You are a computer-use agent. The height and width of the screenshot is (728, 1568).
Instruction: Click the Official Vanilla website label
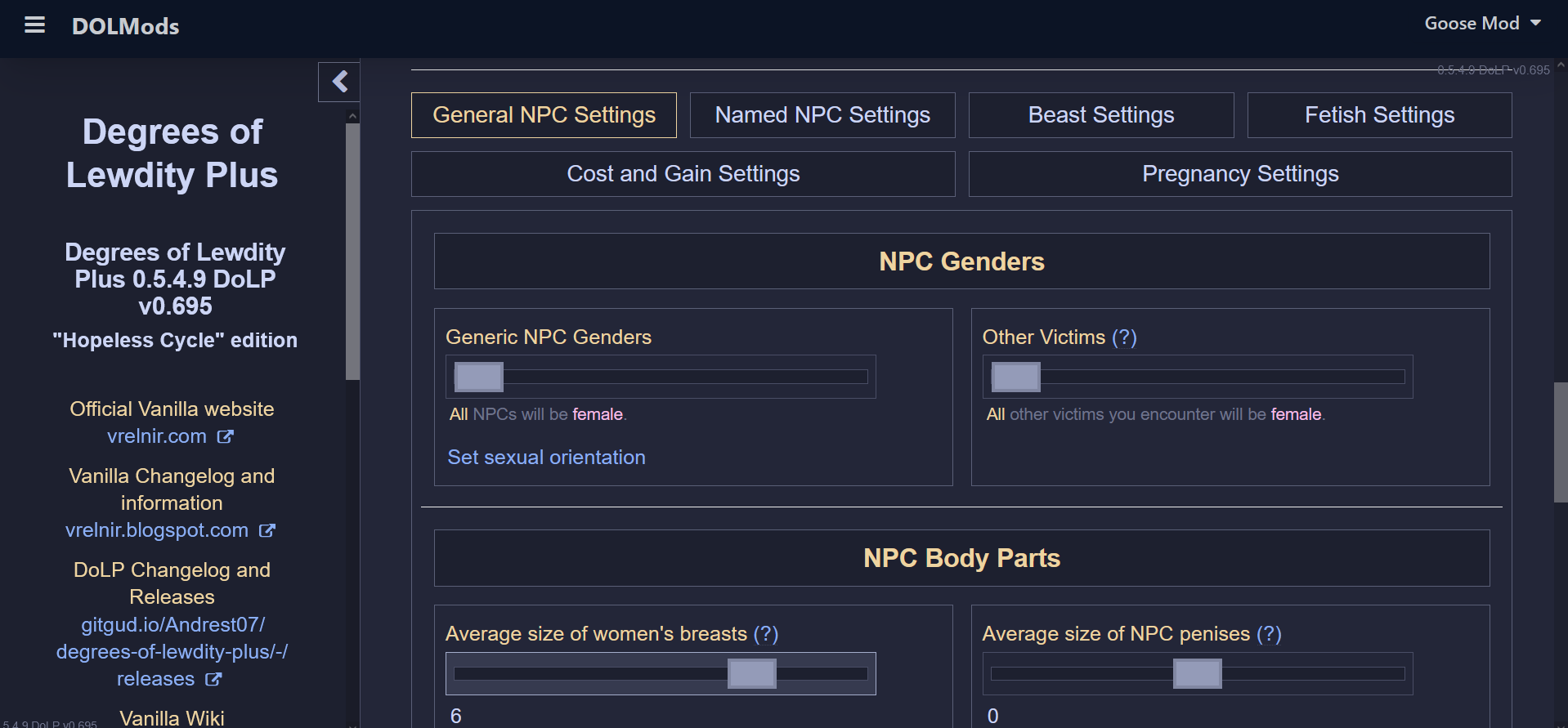[x=172, y=409]
